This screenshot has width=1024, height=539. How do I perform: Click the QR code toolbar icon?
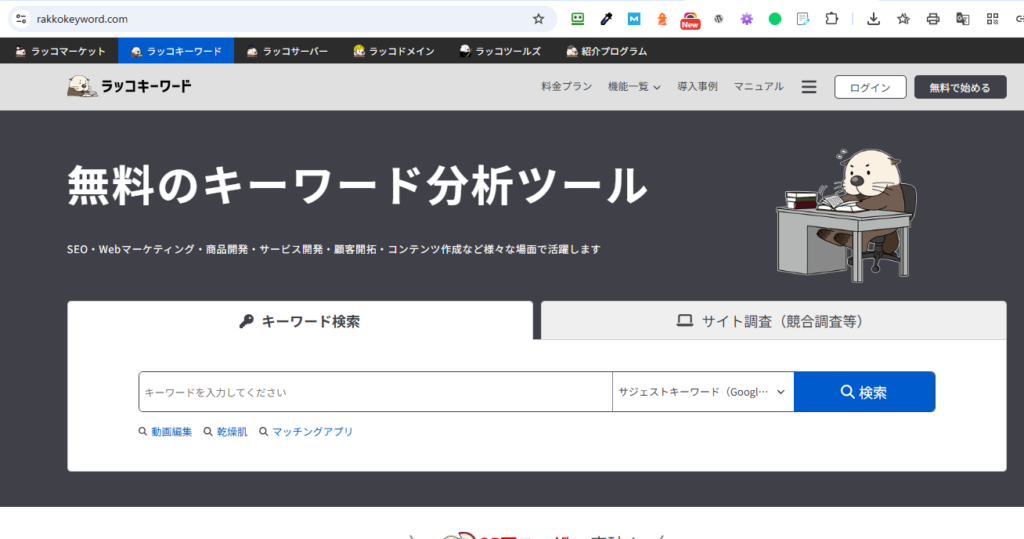(x=993, y=19)
